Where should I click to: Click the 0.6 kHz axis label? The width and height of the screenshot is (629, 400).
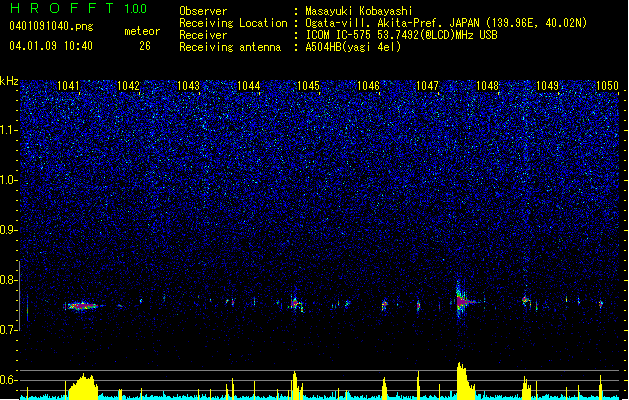(9, 380)
